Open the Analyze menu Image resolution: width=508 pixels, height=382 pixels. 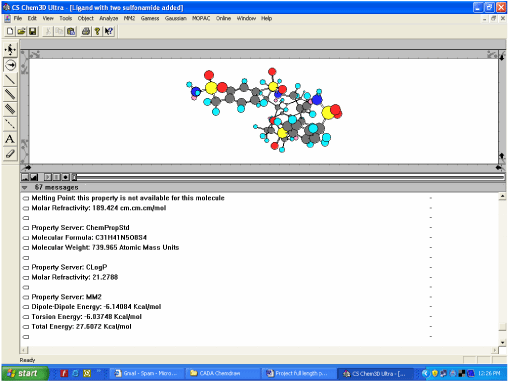coord(109,18)
